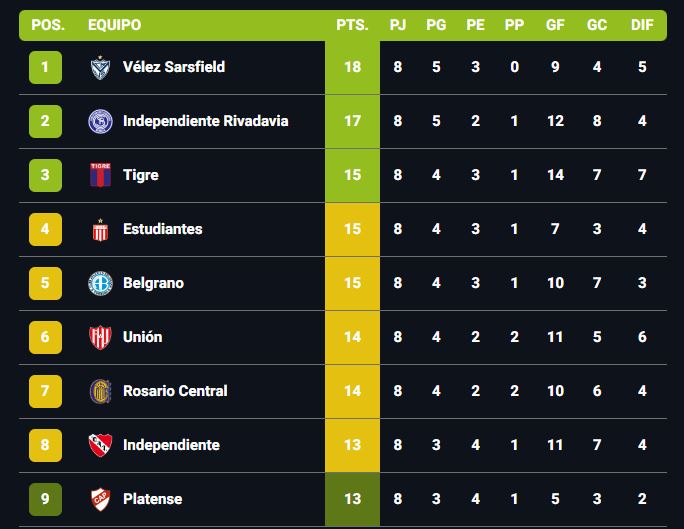Click the GF column header
Image resolution: width=684 pixels, height=529 pixels.
pos(556,25)
